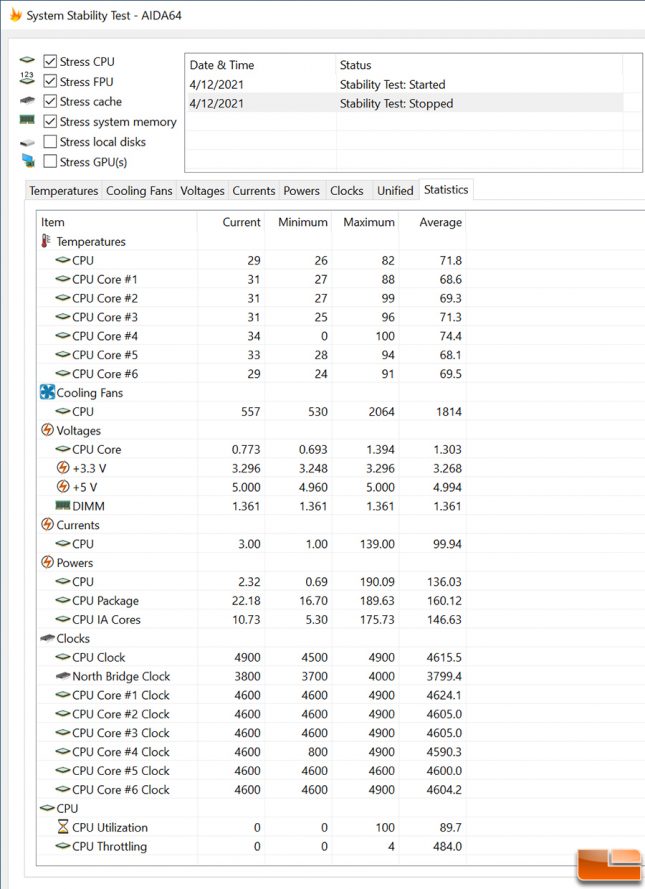
Task: Click the Maximum column header
Action: coord(366,222)
